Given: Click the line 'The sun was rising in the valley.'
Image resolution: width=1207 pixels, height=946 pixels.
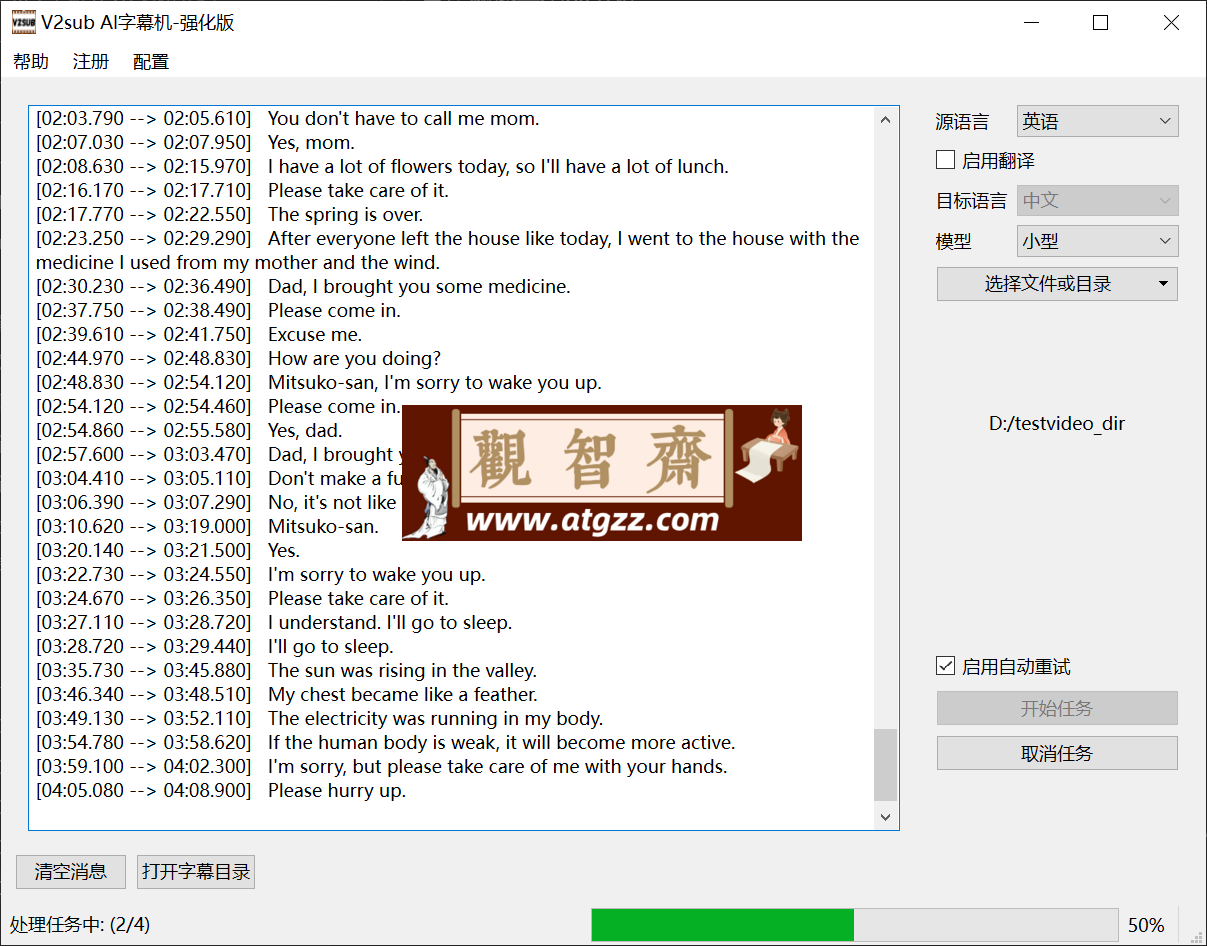Looking at the screenshot, I should click(x=402, y=670).
